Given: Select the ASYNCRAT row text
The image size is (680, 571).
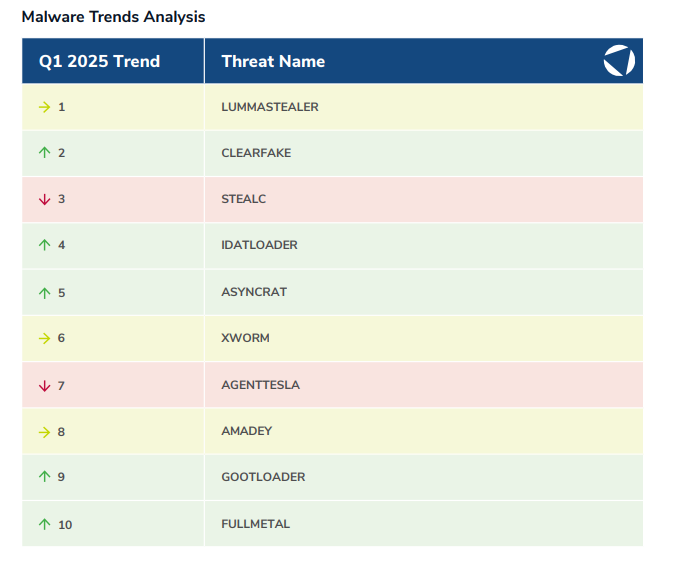Looking at the screenshot, I should 254,292.
